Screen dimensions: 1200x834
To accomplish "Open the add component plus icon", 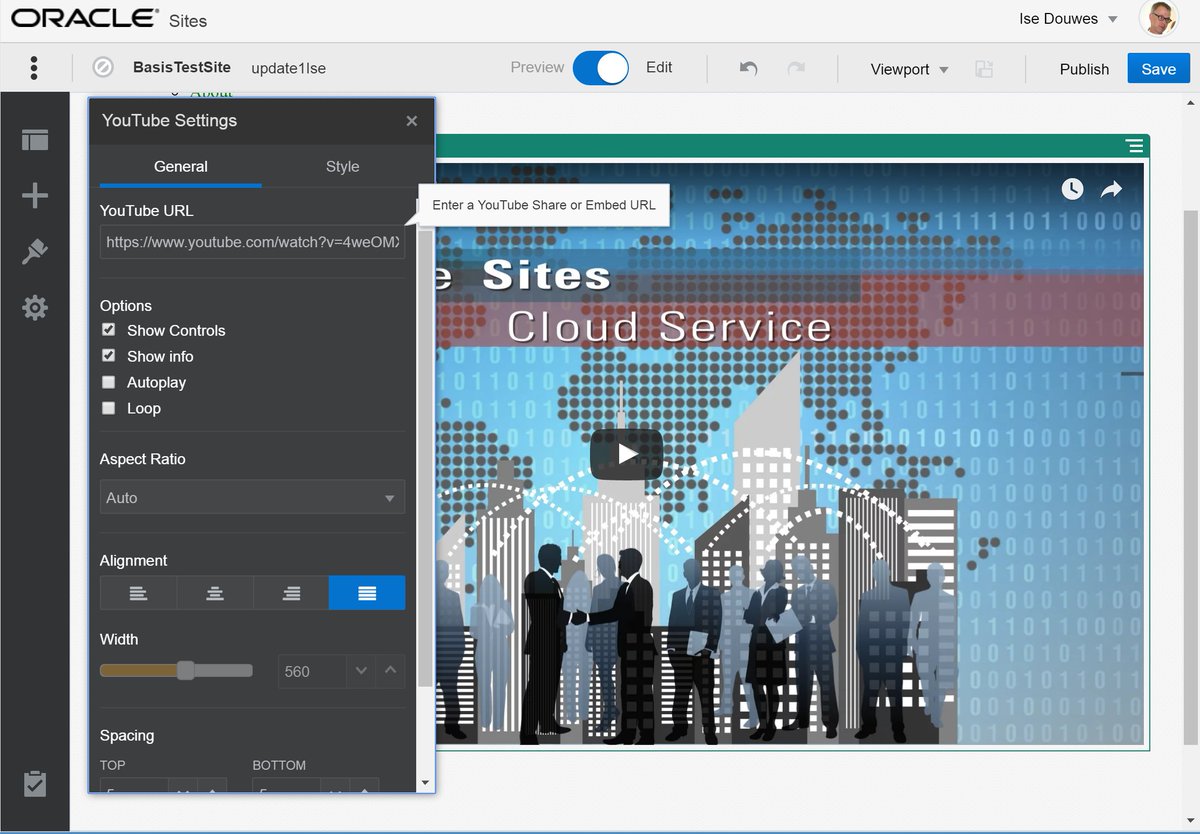I will point(35,195).
